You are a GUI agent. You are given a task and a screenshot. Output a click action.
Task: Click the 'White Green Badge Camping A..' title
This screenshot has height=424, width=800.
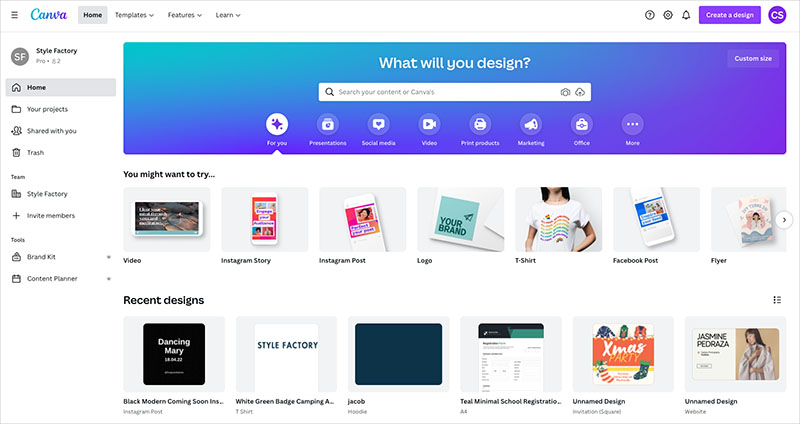(285, 402)
